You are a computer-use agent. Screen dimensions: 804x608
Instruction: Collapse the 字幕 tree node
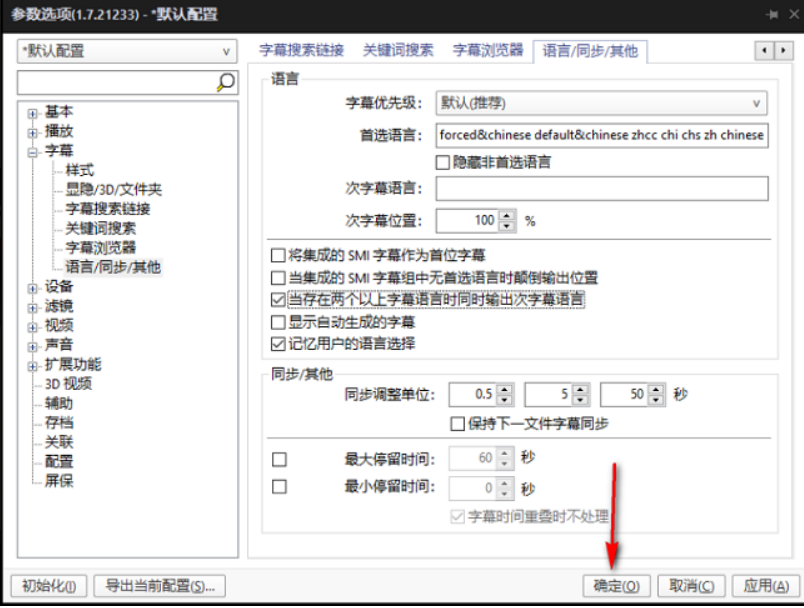pos(33,152)
